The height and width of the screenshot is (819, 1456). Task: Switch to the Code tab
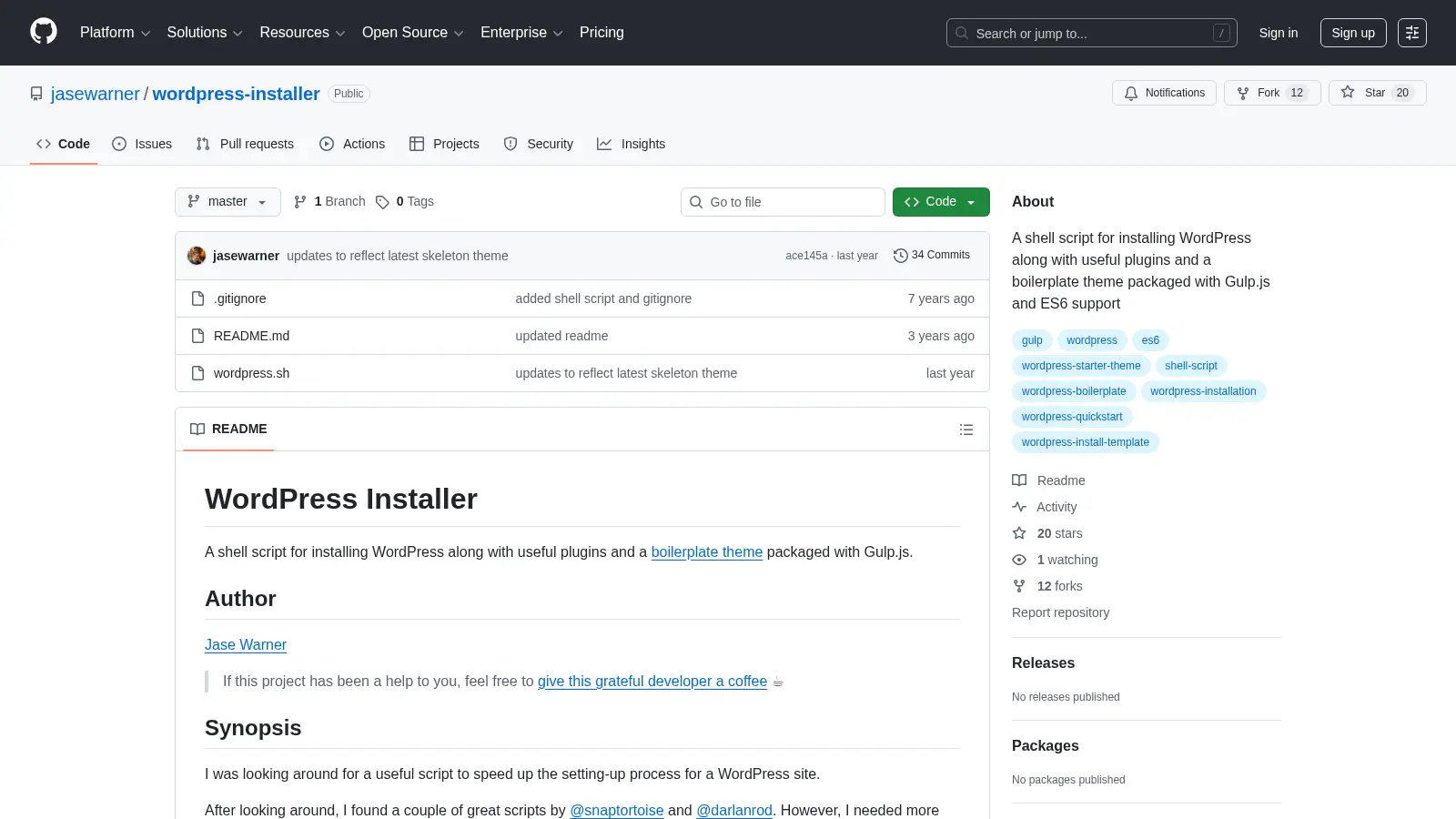63,144
